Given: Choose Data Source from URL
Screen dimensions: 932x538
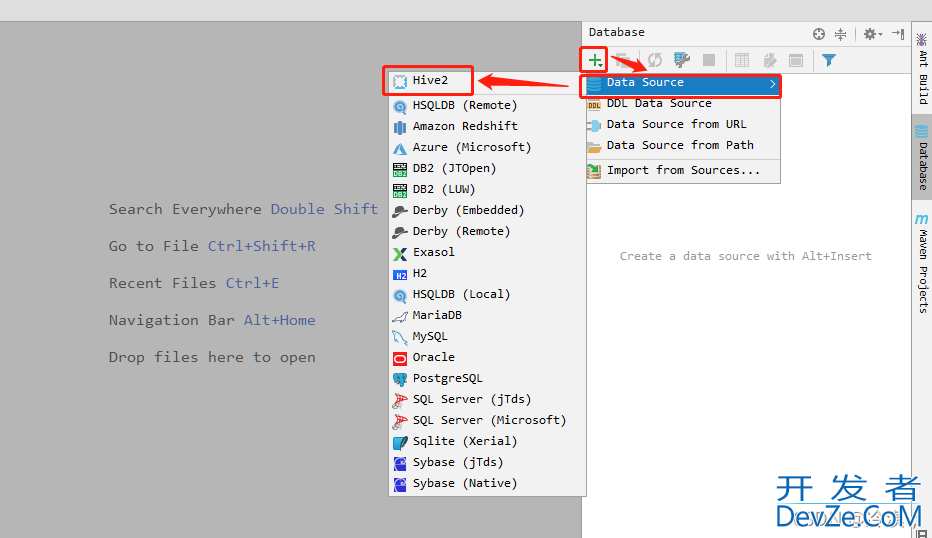Looking at the screenshot, I should (683, 124).
